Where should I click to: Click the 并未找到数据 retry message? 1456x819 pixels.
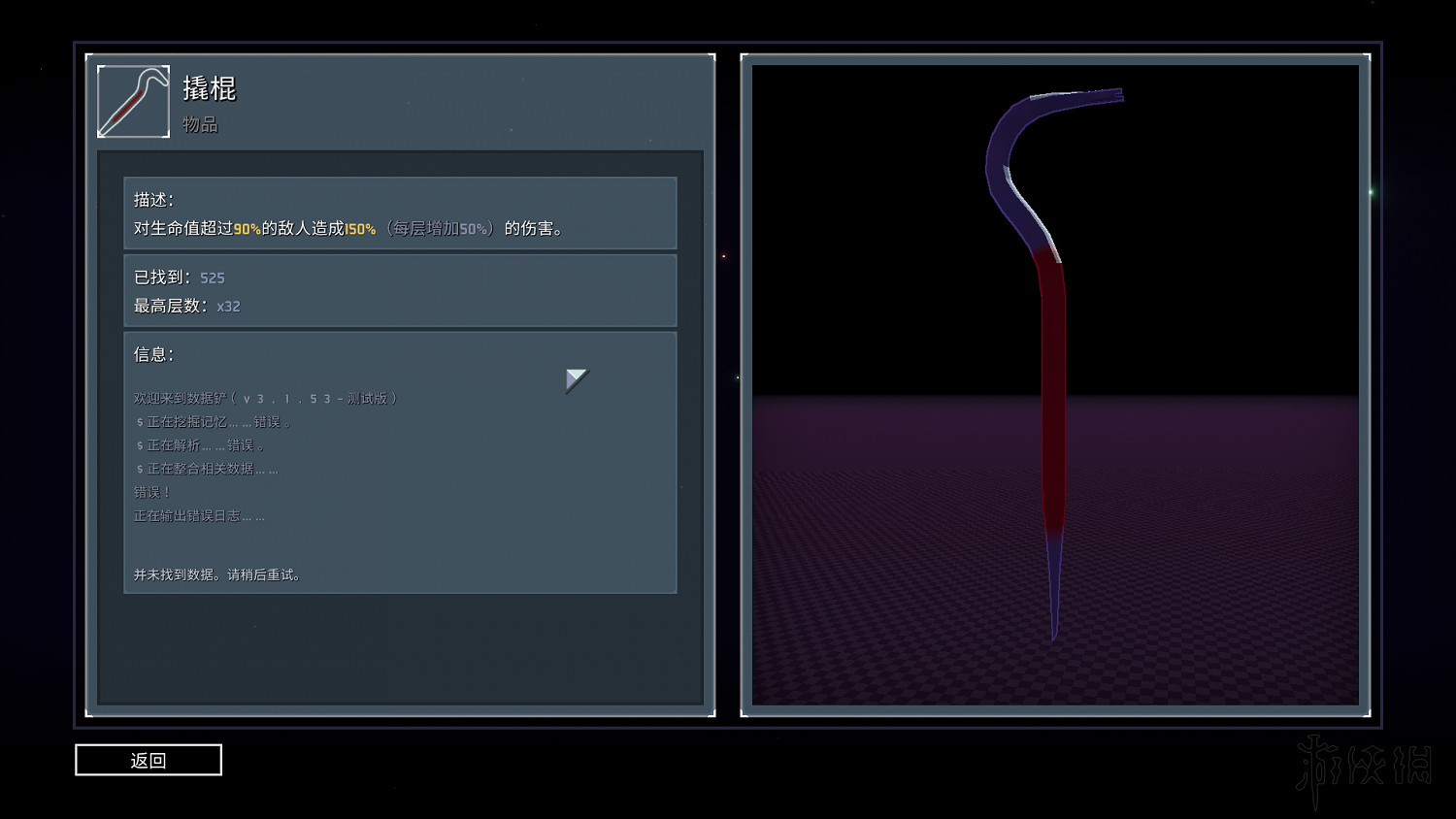pyautogui.click(x=218, y=574)
